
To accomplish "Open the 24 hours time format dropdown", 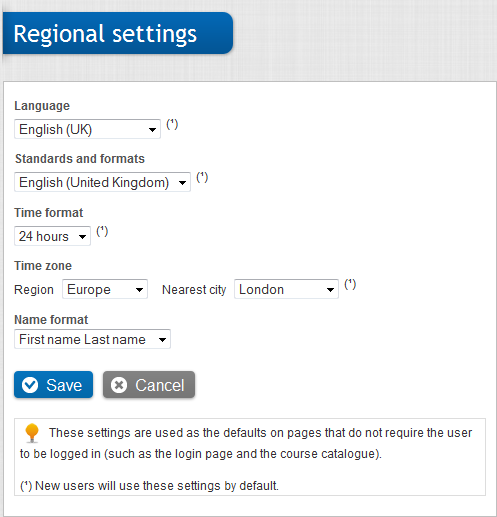I will click(52, 236).
